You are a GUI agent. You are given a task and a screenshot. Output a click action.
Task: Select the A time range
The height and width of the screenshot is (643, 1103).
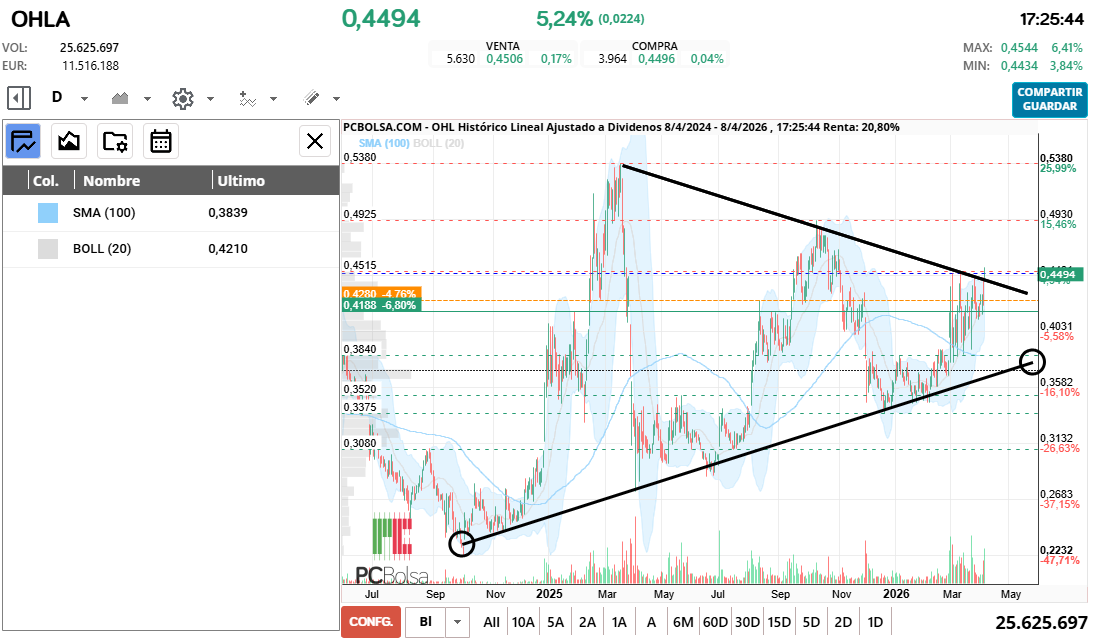coord(651,623)
